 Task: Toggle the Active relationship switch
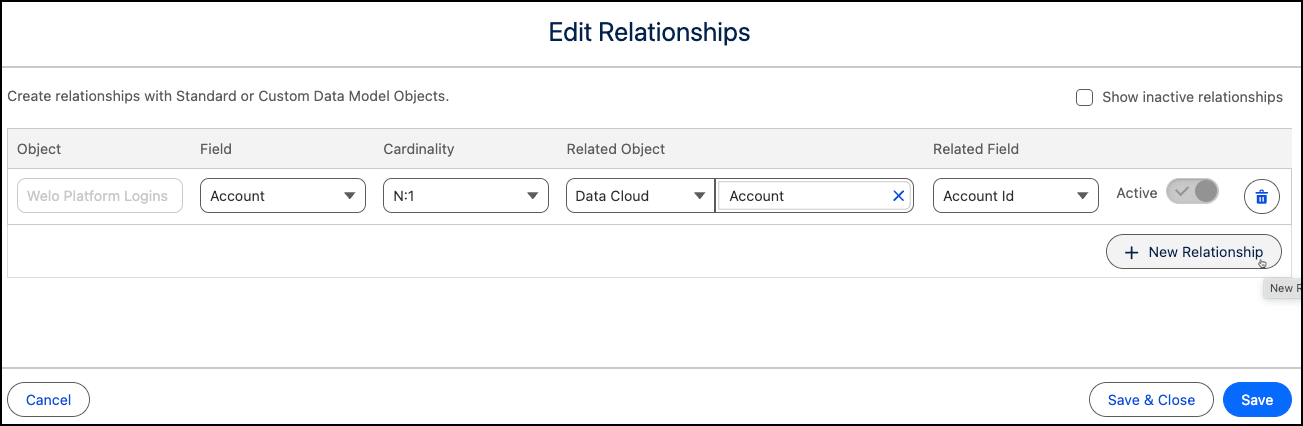(x=1193, y=192)
